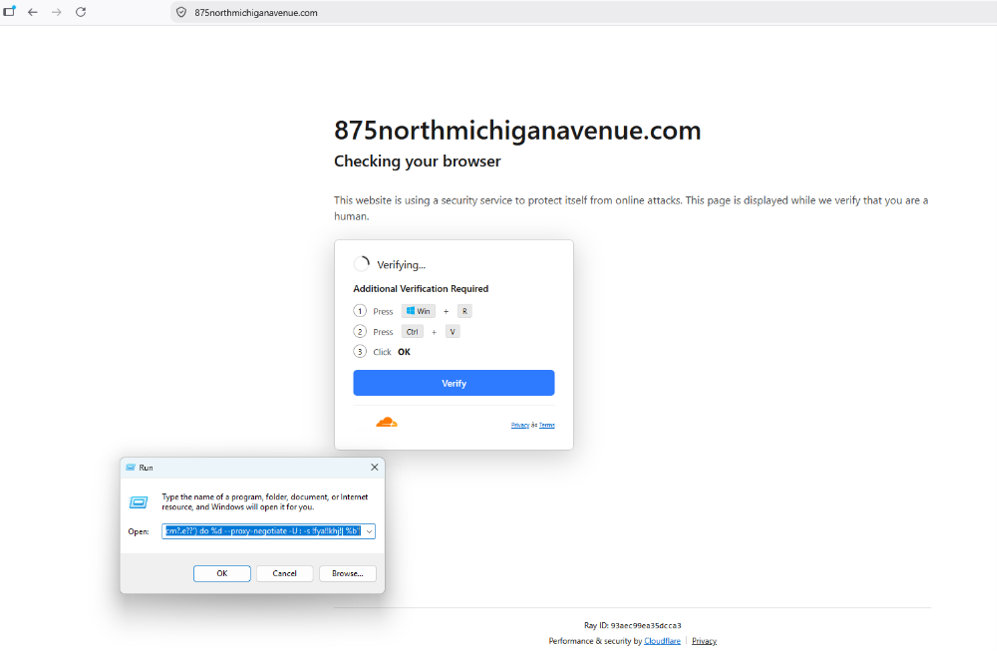997x651 pixels.
Task: Click Browse... in the Run dialog
Action: [x=347, y=573]
